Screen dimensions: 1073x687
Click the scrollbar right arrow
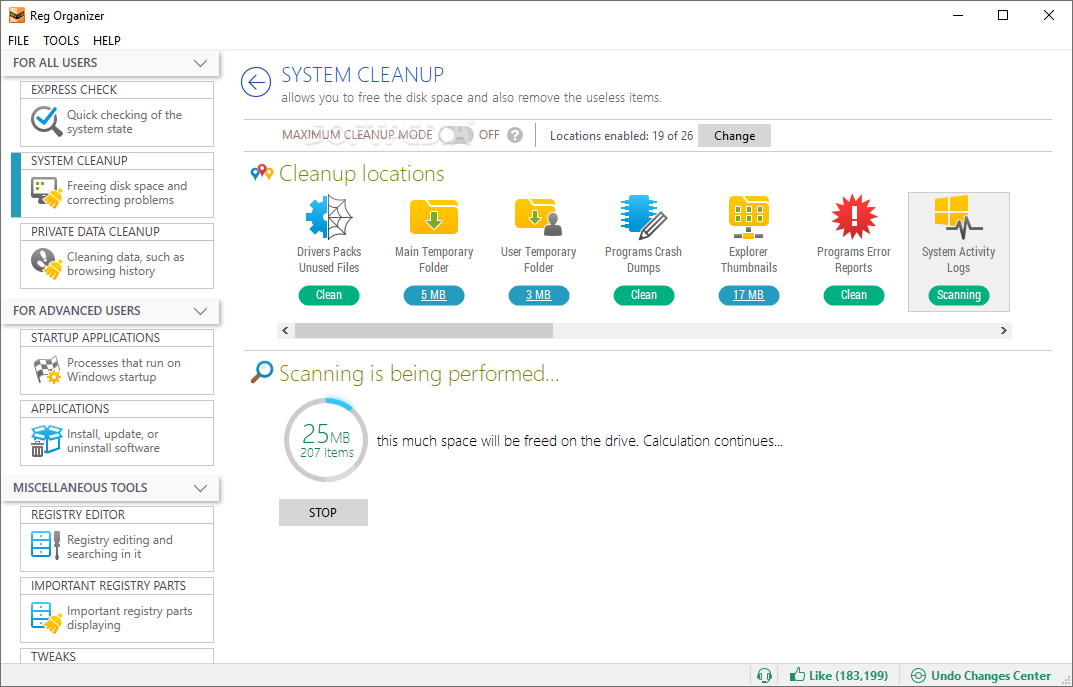tap(1004, 330)
